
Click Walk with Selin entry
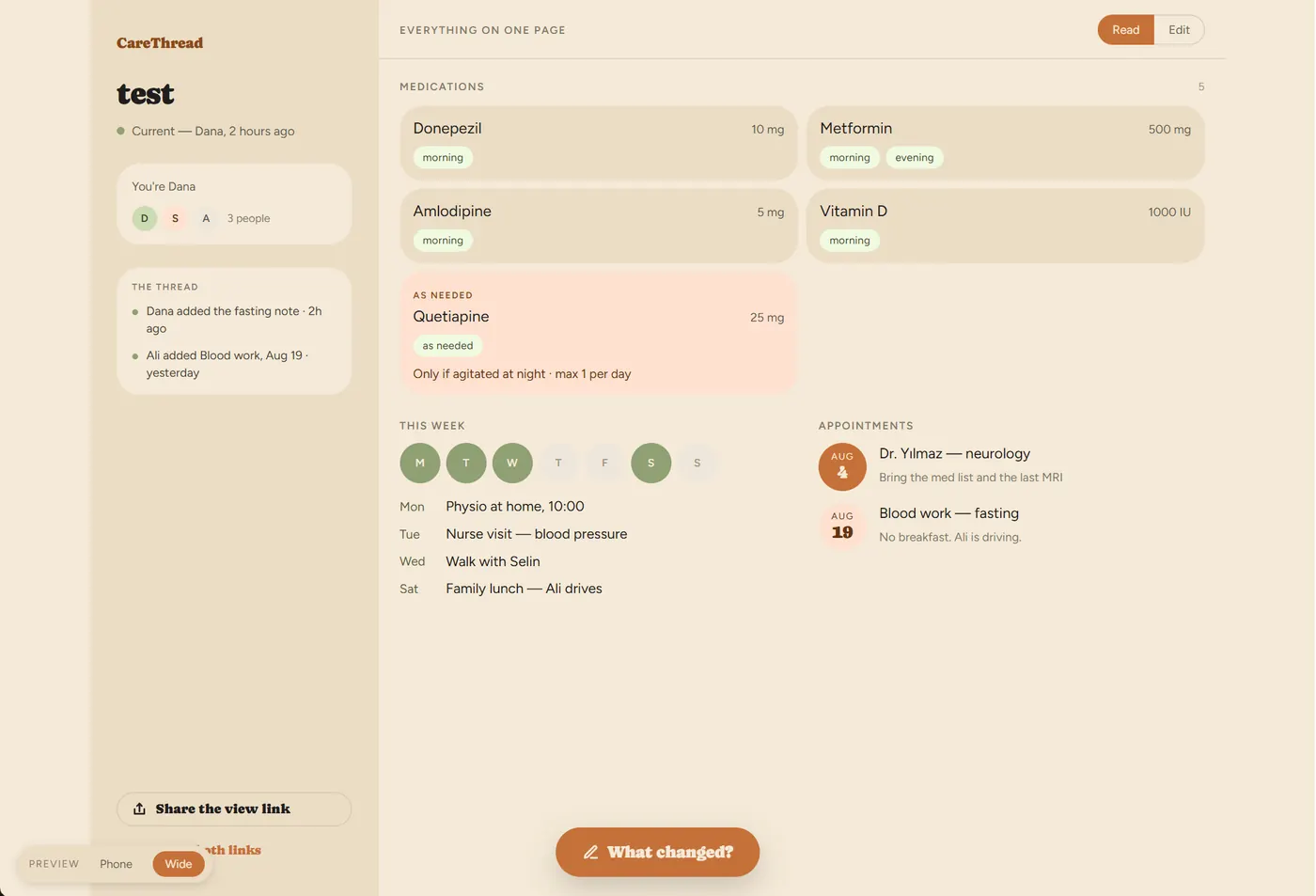(493, 561)
